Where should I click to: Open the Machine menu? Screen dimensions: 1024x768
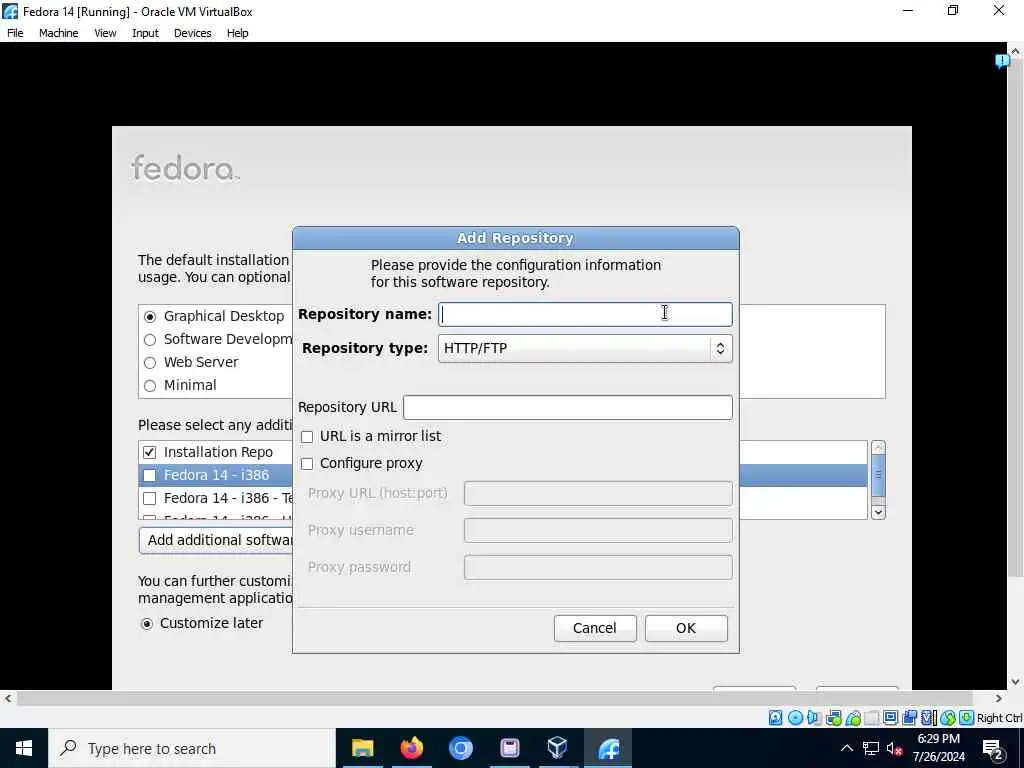(58, 33)
